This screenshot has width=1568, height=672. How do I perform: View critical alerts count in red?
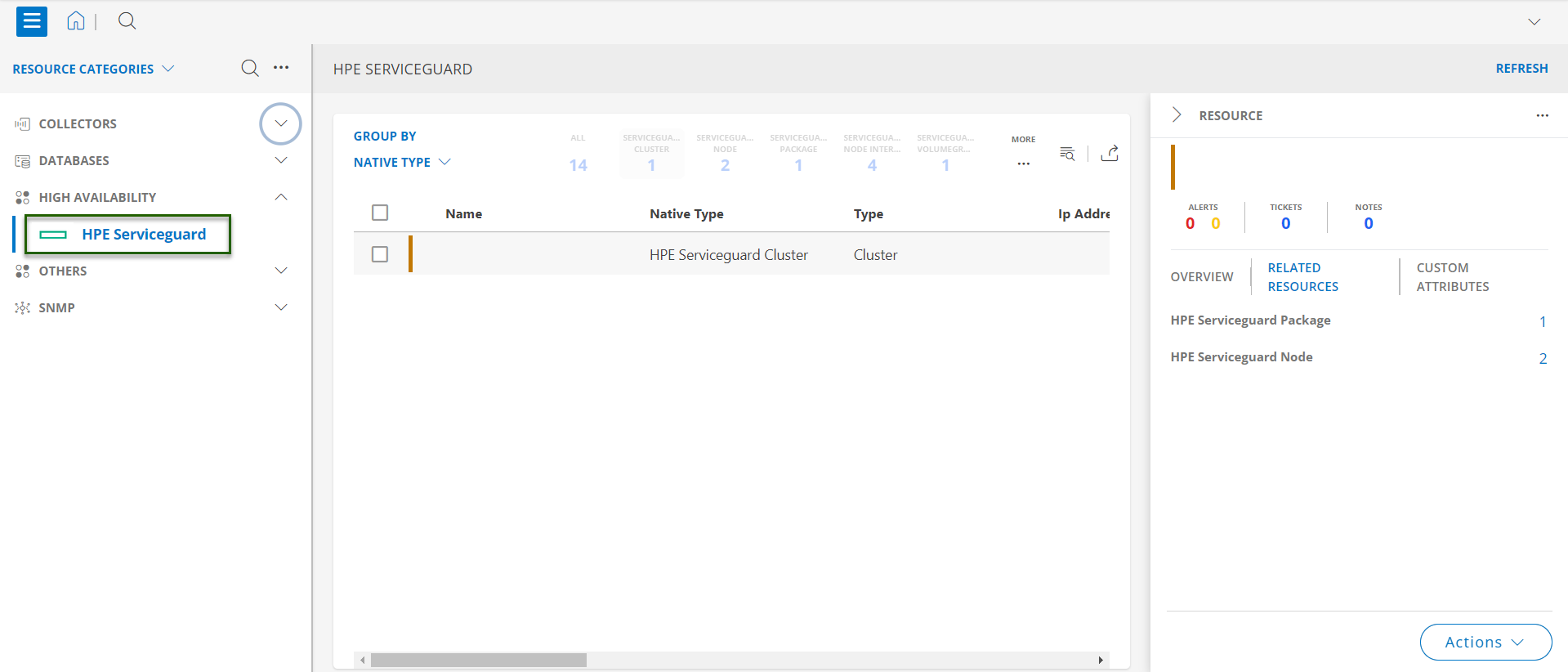click(x=1190, y=223)
